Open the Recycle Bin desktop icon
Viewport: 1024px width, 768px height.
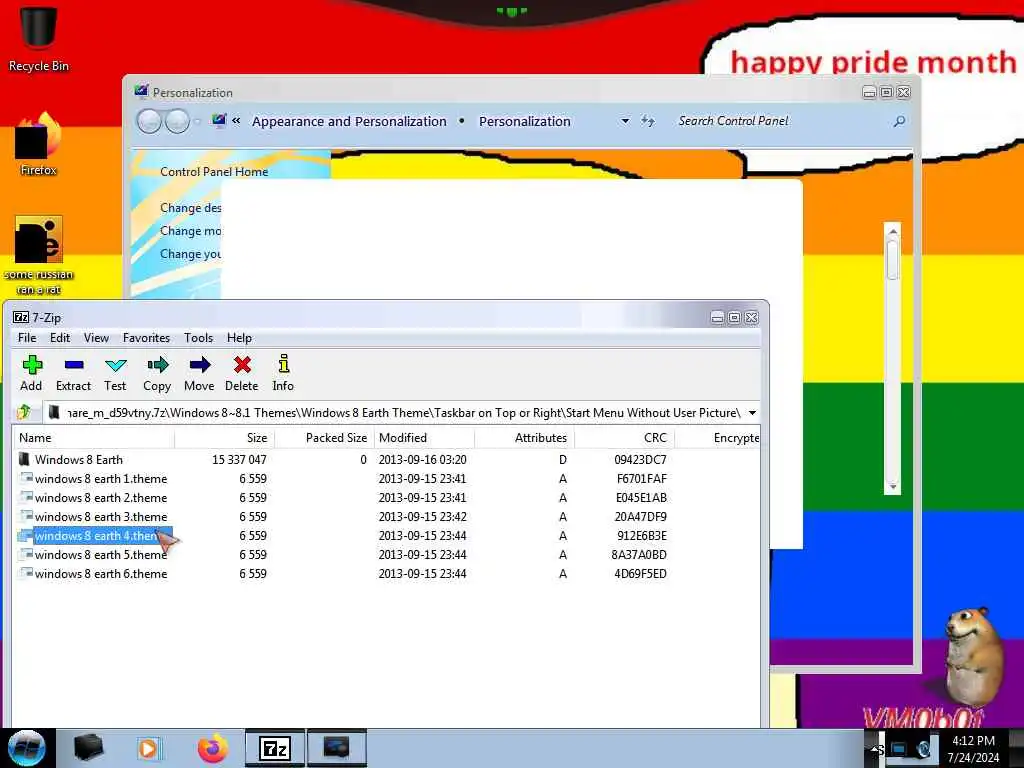(38, 38)
